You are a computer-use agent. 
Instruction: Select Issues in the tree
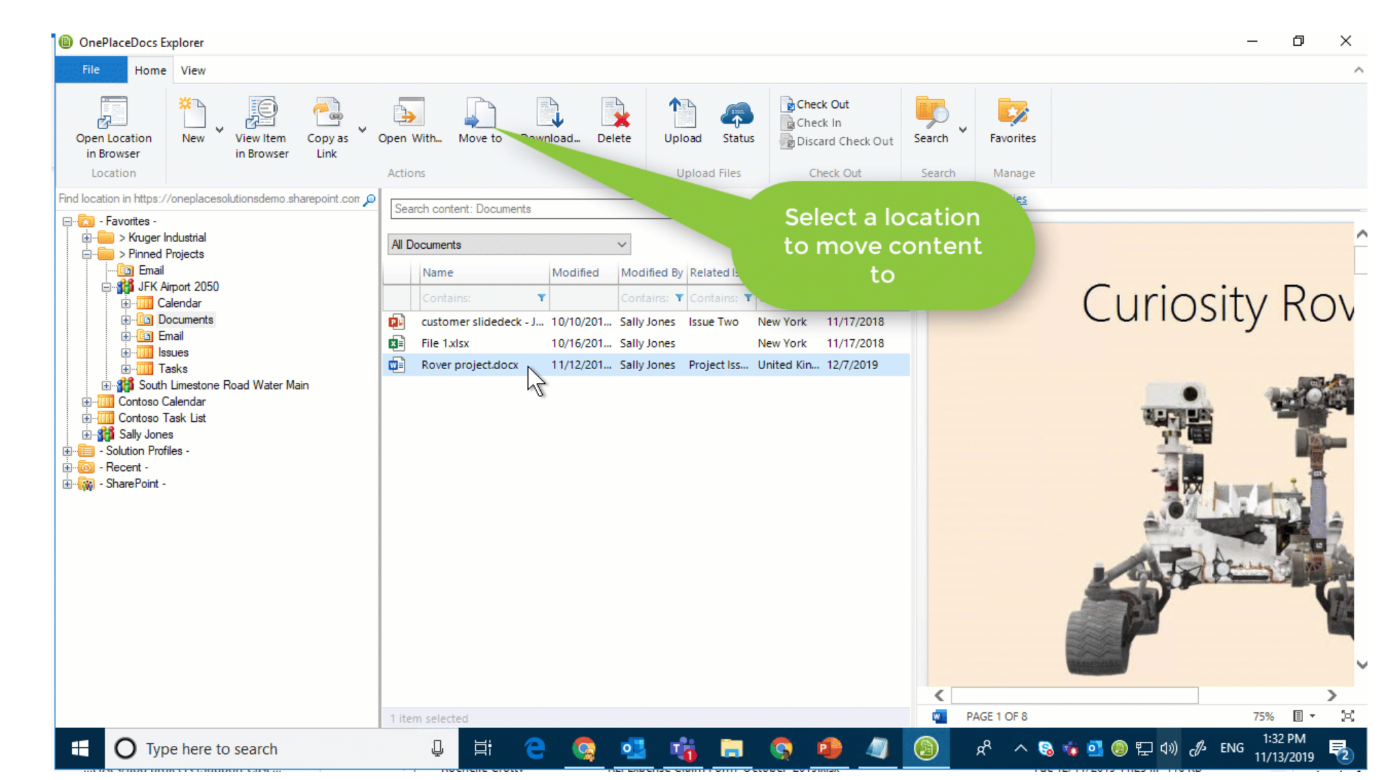[173, 353]
